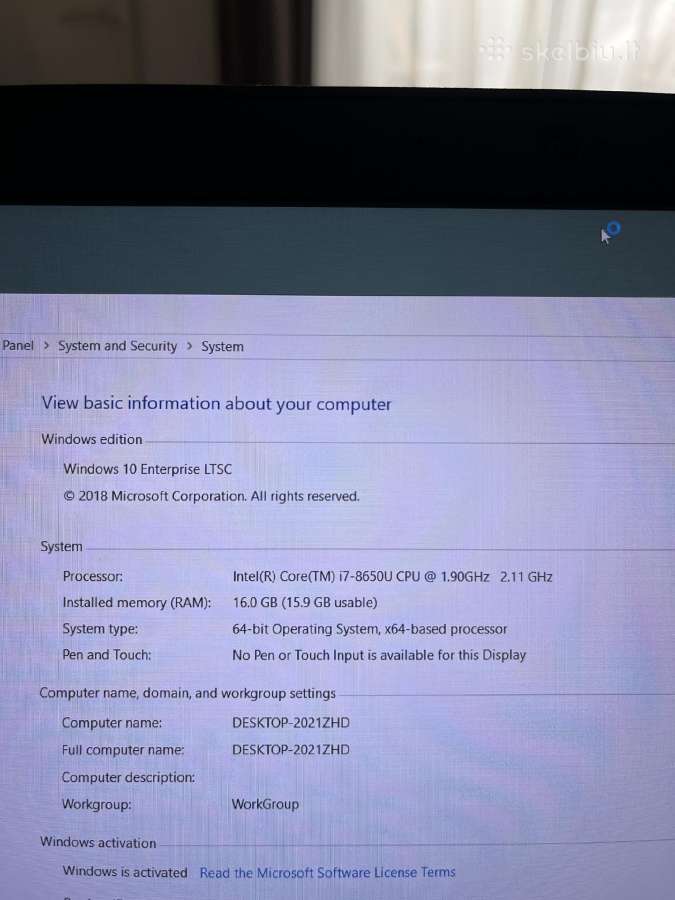Click the WorkGroup value
The width and height of the screenshot is (675, 900).
[265, 804]
